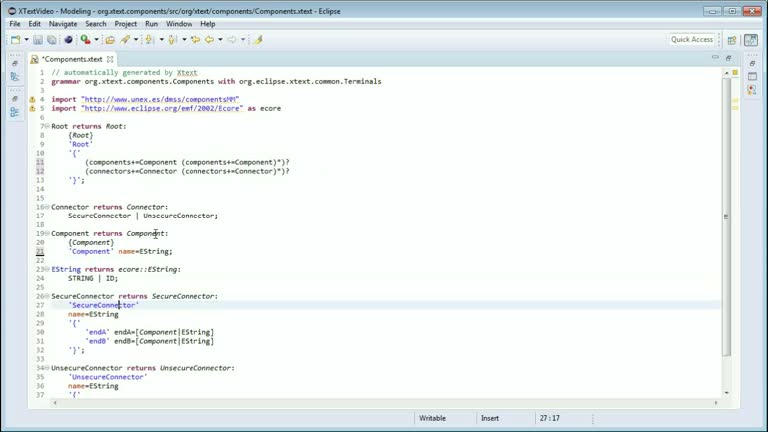Toggle the Pin Editor icon
The image size is (768, 432).
tap(259, 40)
